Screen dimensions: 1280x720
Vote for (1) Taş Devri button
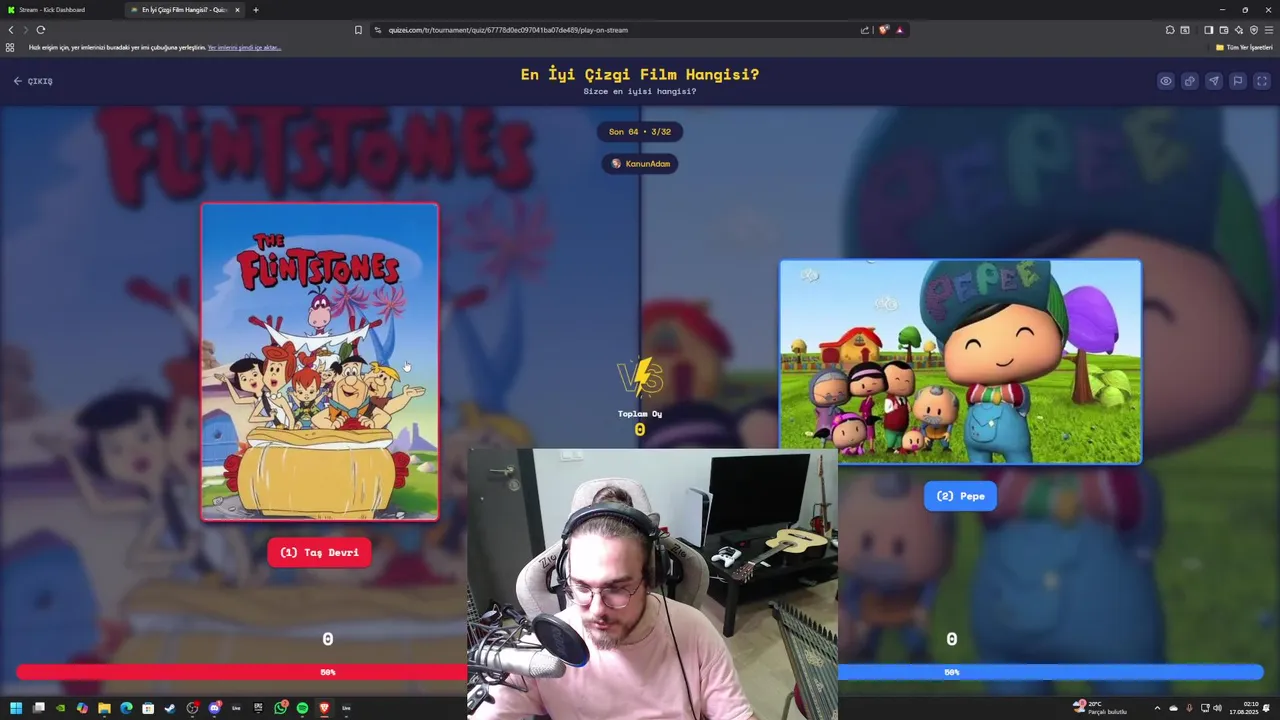(x=319, y=552)
